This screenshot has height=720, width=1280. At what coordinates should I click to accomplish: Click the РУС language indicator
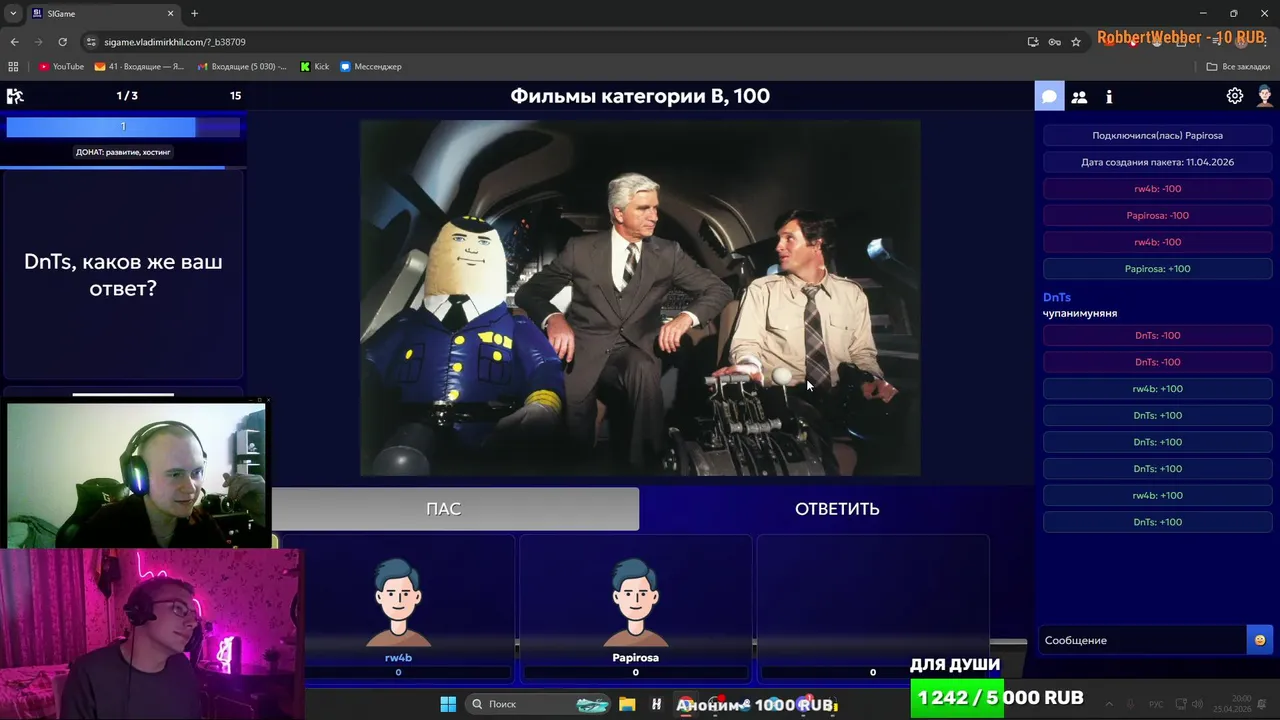pos(1156,704)
